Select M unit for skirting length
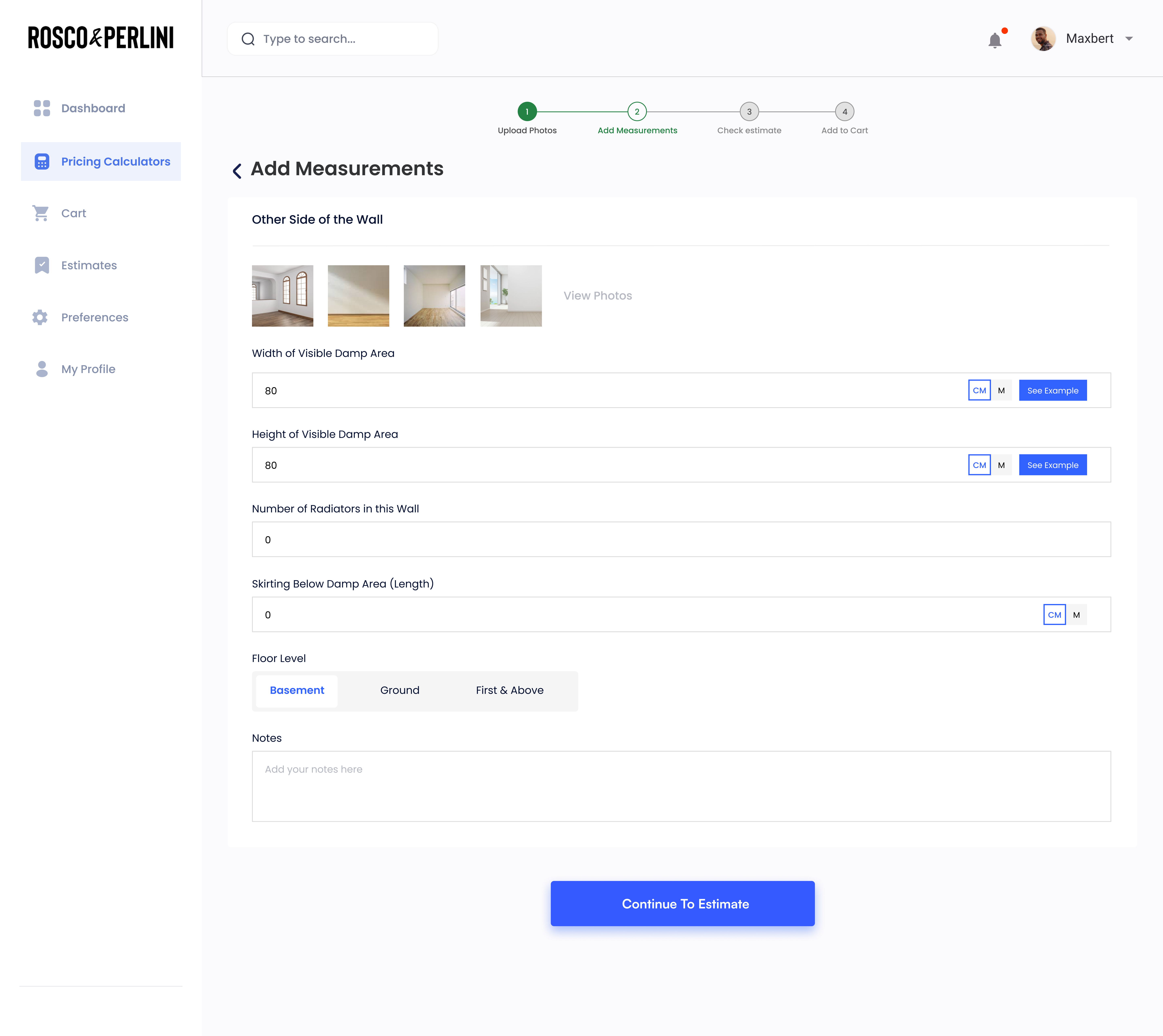Image resolution: width=1163 pixels, height=1036 pixels. tap(1076, 615)
